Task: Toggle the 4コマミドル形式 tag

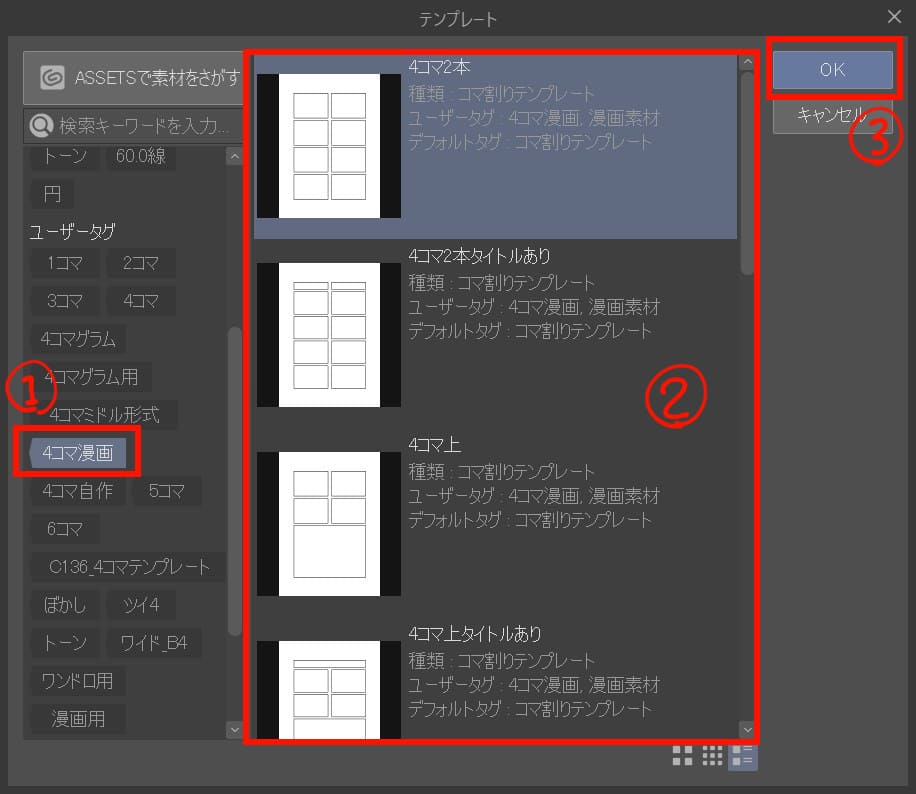Action: point(105,415)
